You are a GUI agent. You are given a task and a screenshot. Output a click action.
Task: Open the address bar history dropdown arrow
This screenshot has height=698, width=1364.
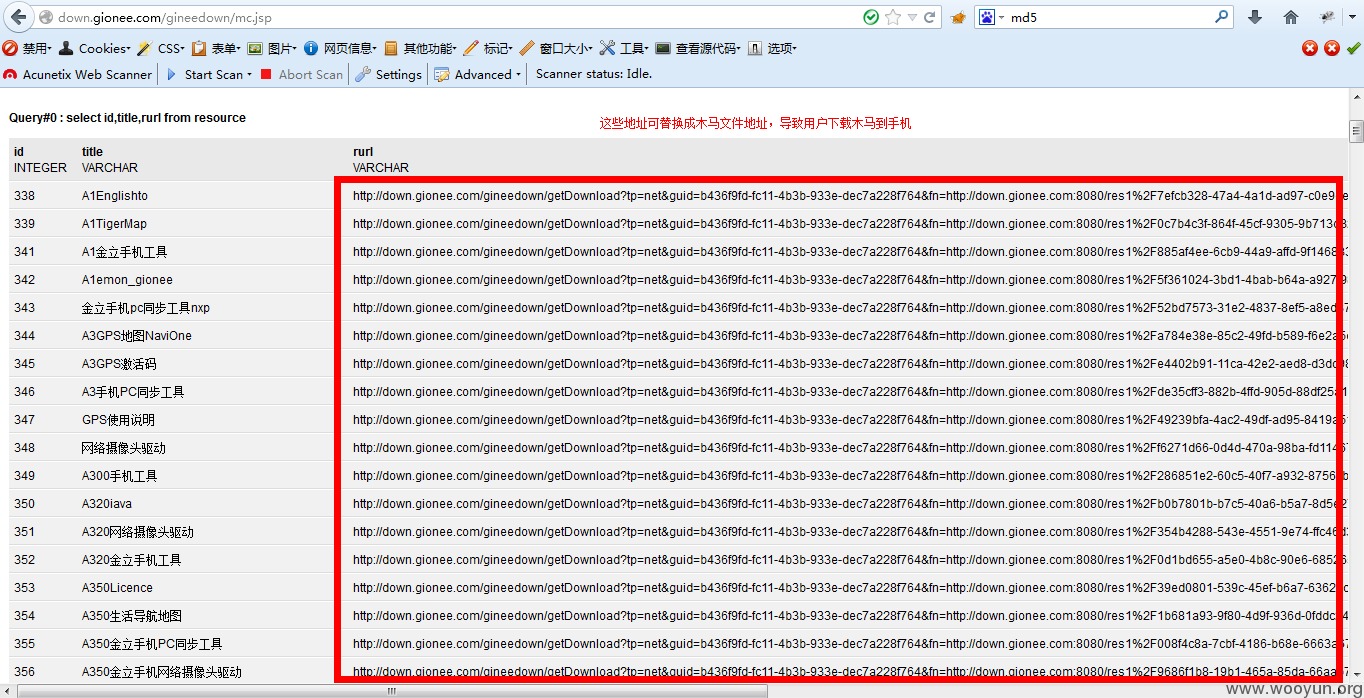(x=912, y=18)
